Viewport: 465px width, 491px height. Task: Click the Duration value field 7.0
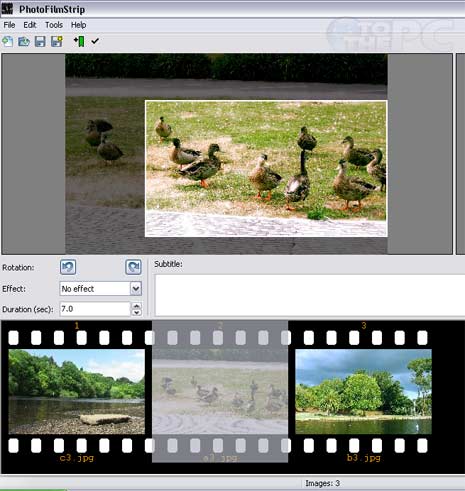[x=95, y=309]
